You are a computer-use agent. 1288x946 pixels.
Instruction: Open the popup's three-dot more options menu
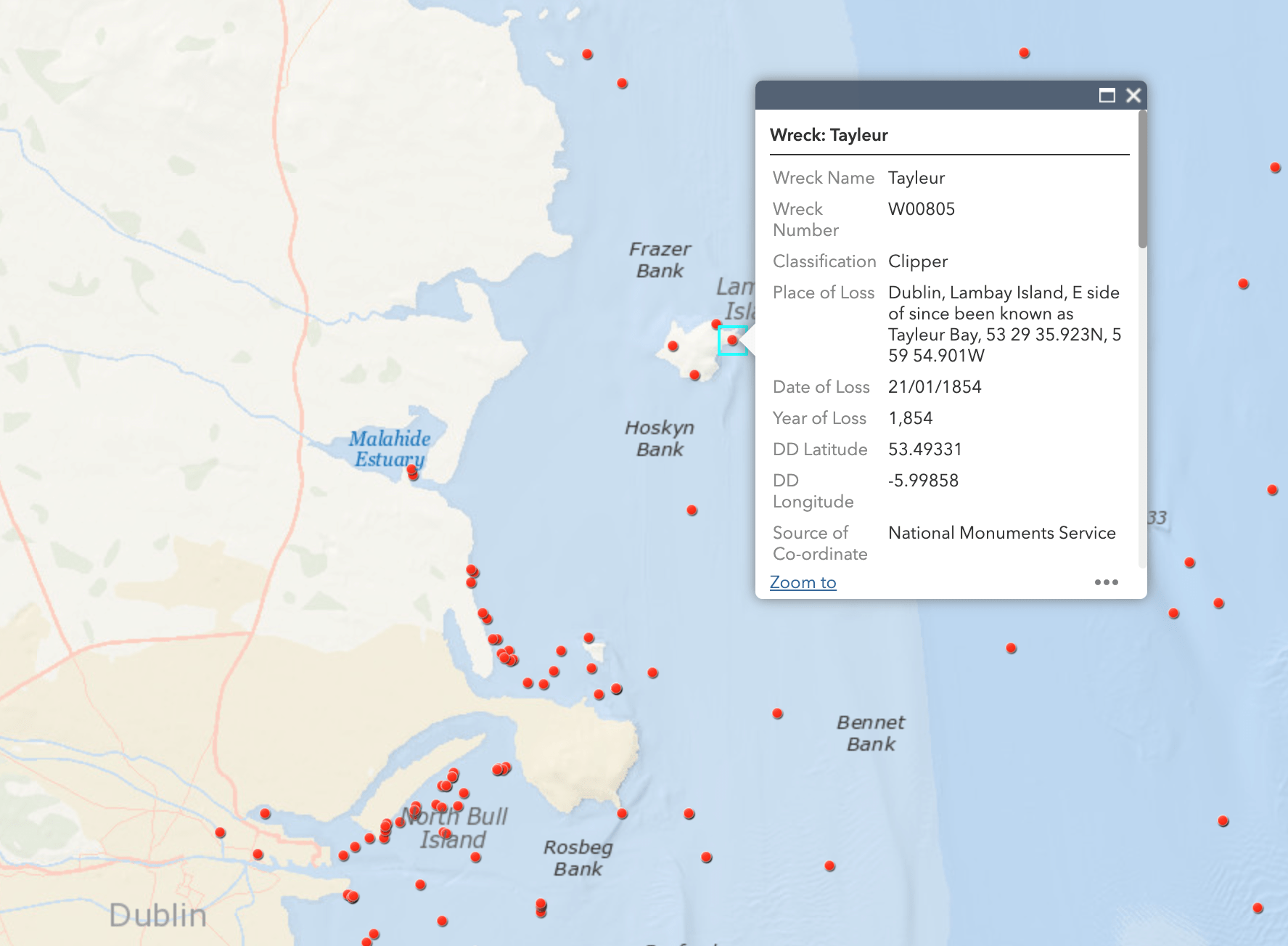pyautogui.click(x=1106, y=582)
